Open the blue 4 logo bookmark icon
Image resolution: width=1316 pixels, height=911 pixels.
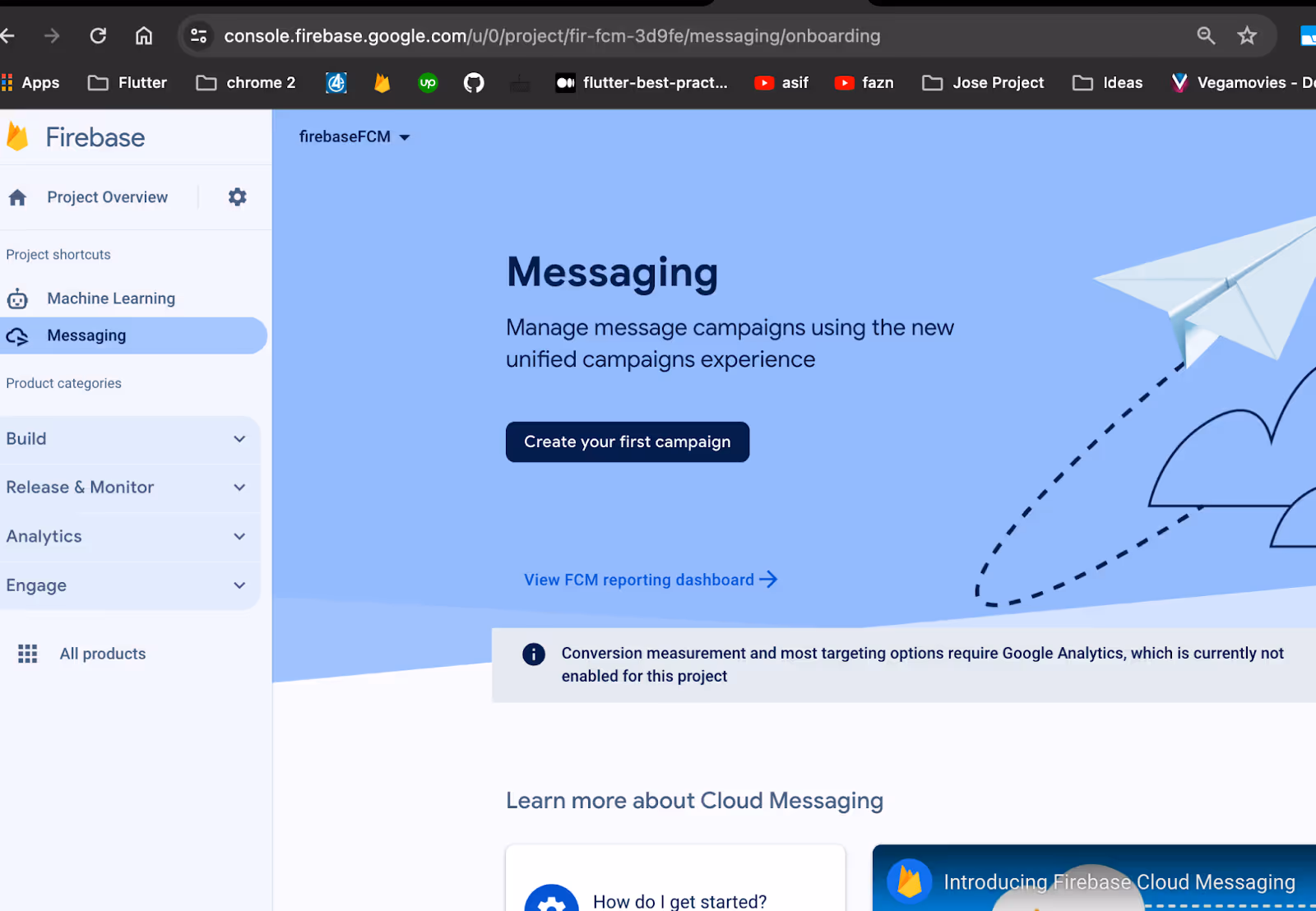(336, 82)
